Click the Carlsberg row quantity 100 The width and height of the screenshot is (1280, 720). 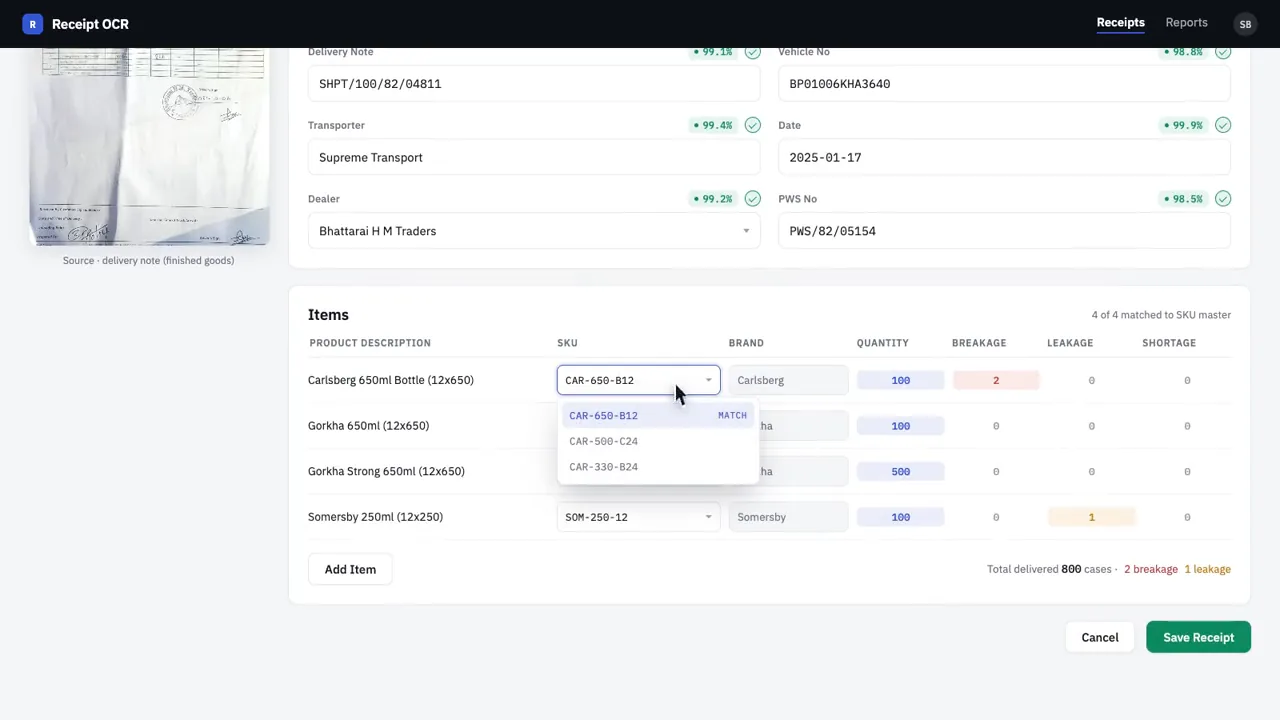(900, 380)
